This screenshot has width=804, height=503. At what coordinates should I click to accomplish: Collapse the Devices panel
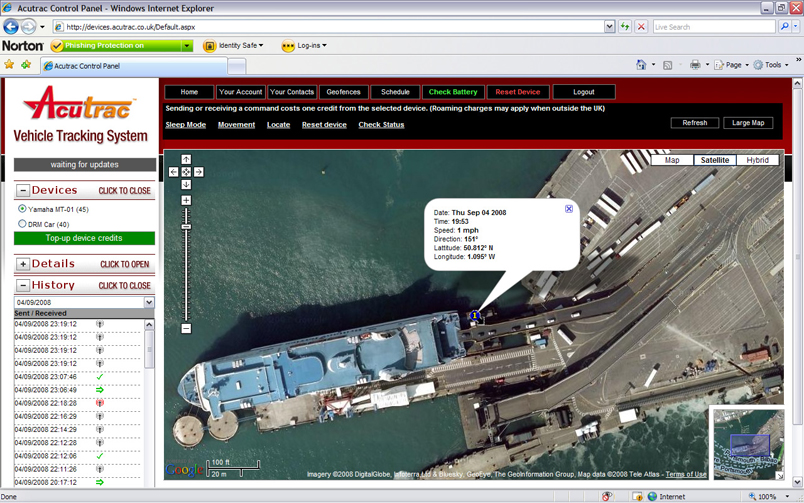tap(23, 190)
